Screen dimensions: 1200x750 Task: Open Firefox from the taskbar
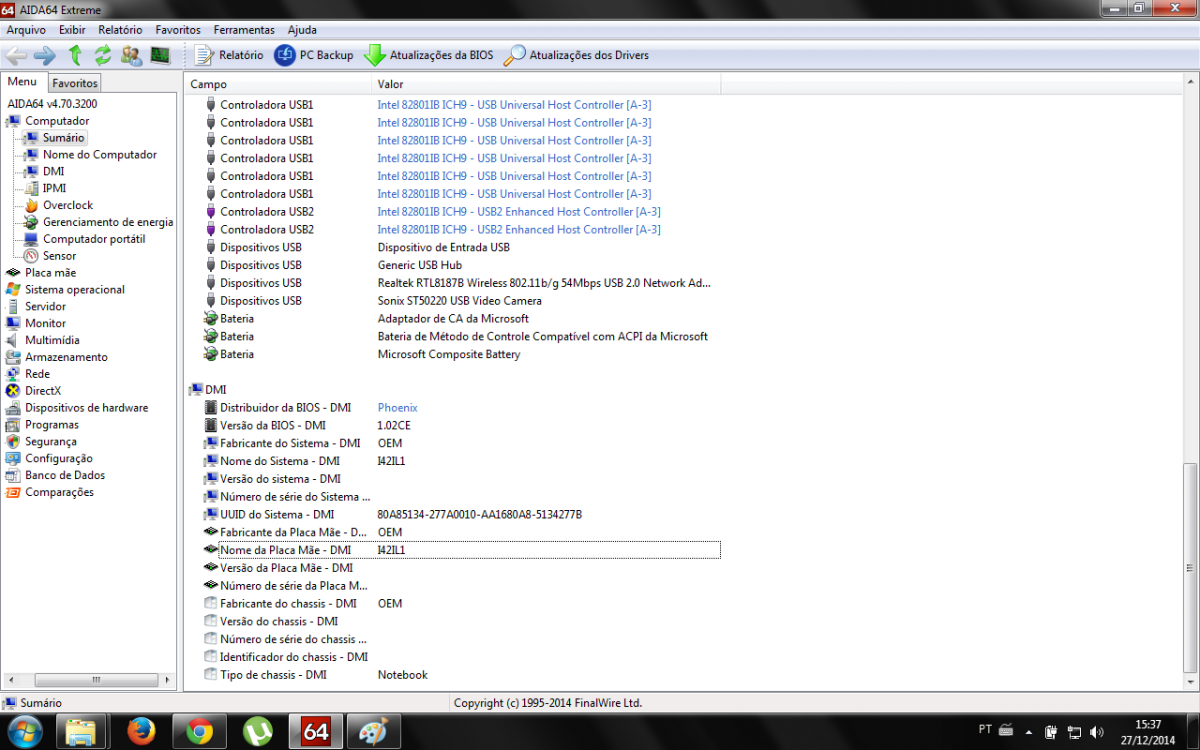(141, 732)
